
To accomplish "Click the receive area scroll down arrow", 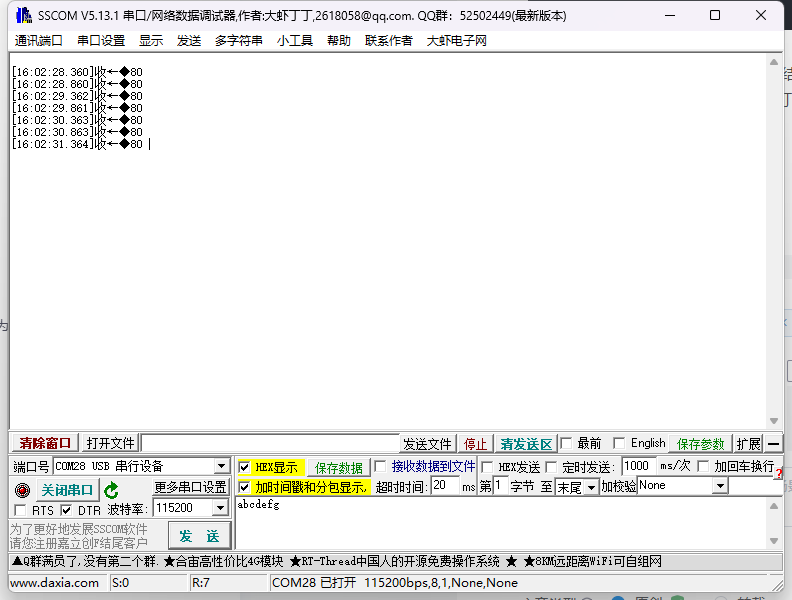I will (x=773, y=421).
